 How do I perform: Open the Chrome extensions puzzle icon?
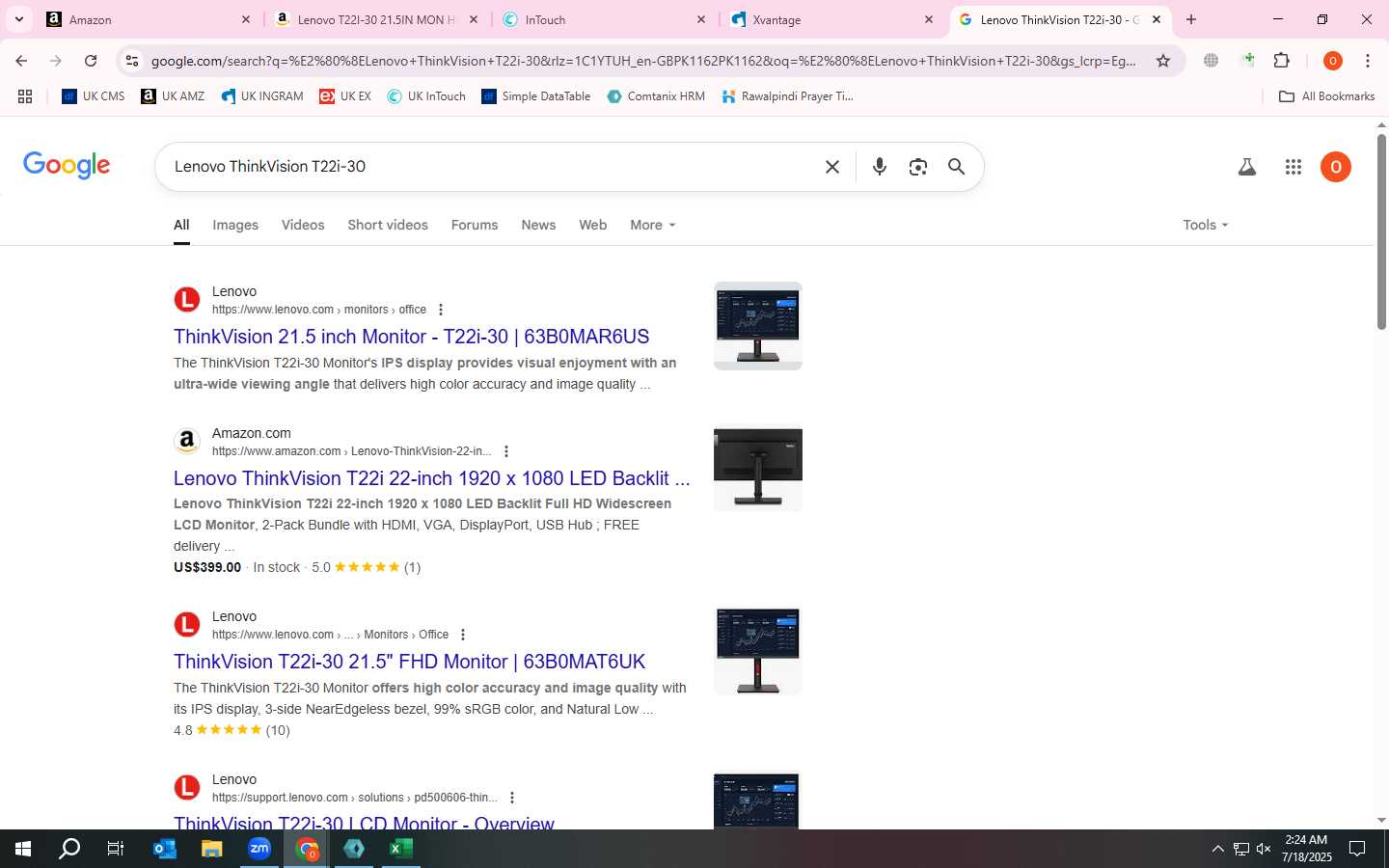pos(1282,61)
